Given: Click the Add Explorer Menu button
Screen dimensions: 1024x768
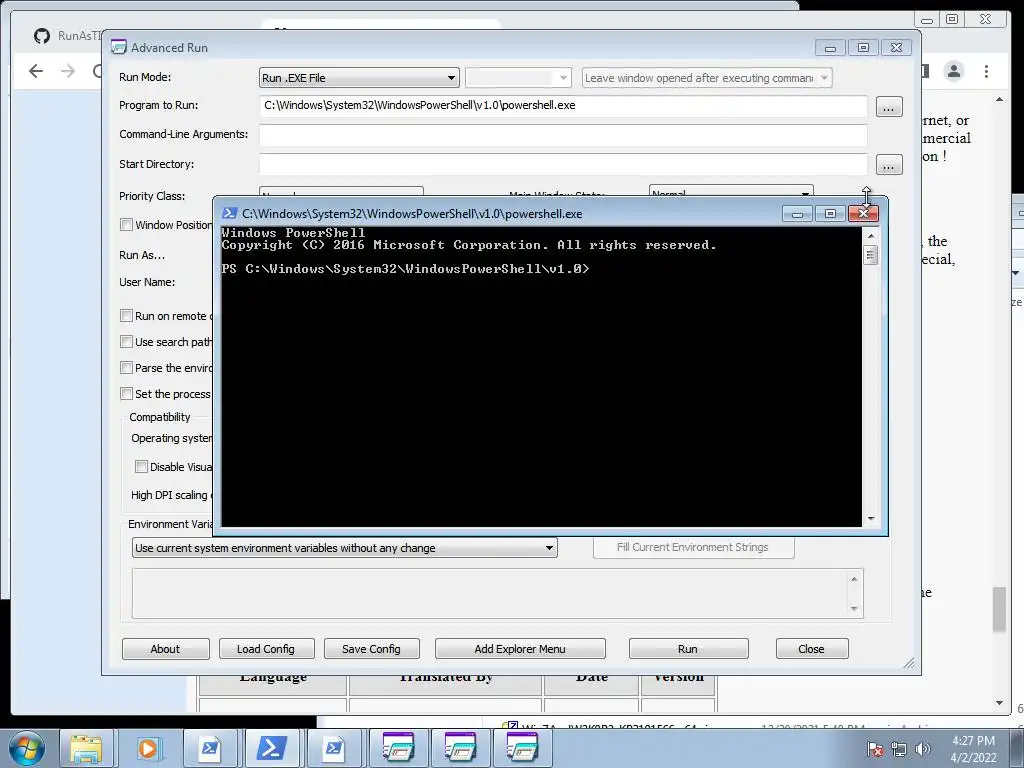Looking at the screenshot, I should click(520, 648).
